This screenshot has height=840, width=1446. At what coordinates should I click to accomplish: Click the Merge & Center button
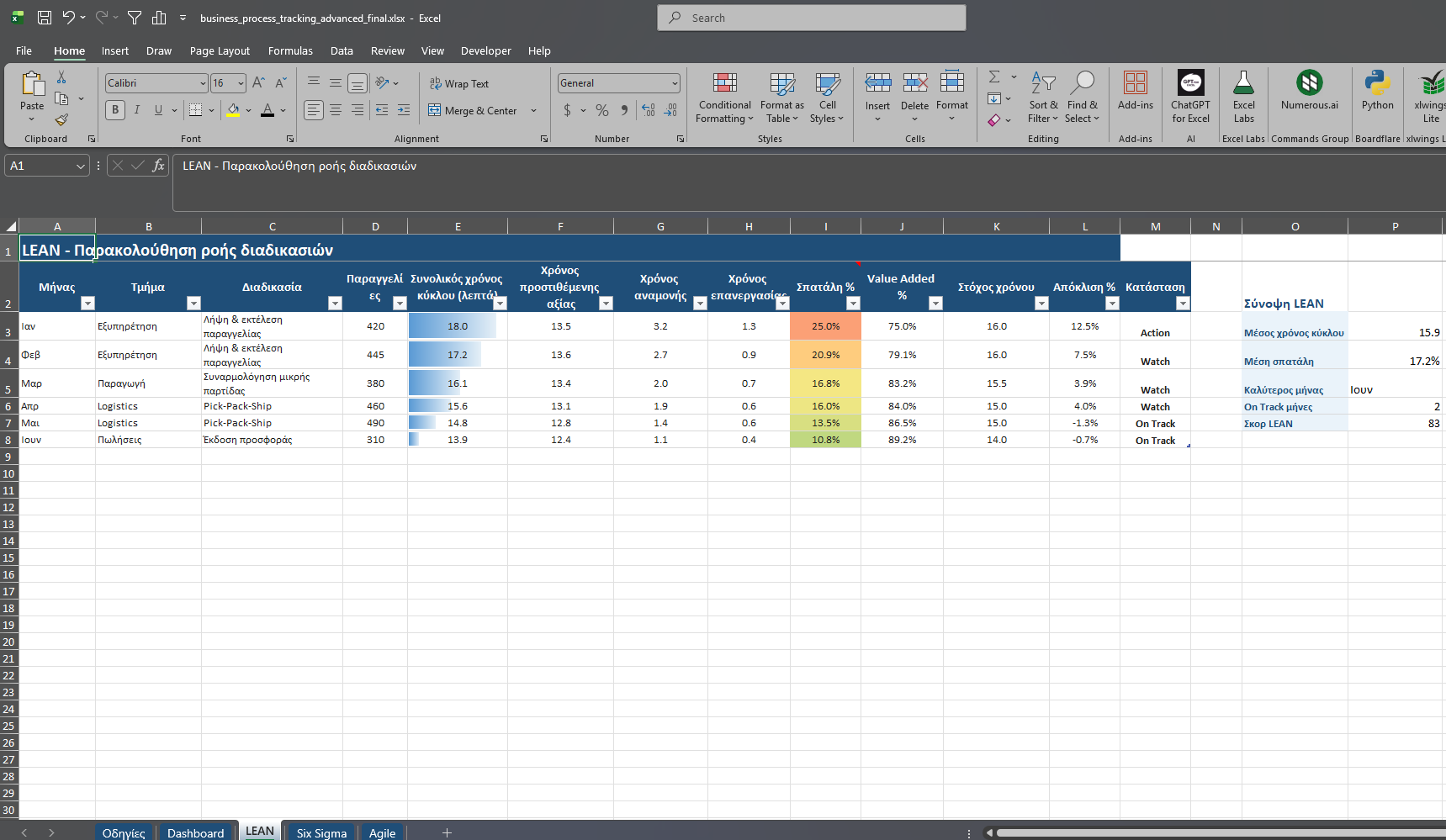pyautogui.click(x=473, y=111)
